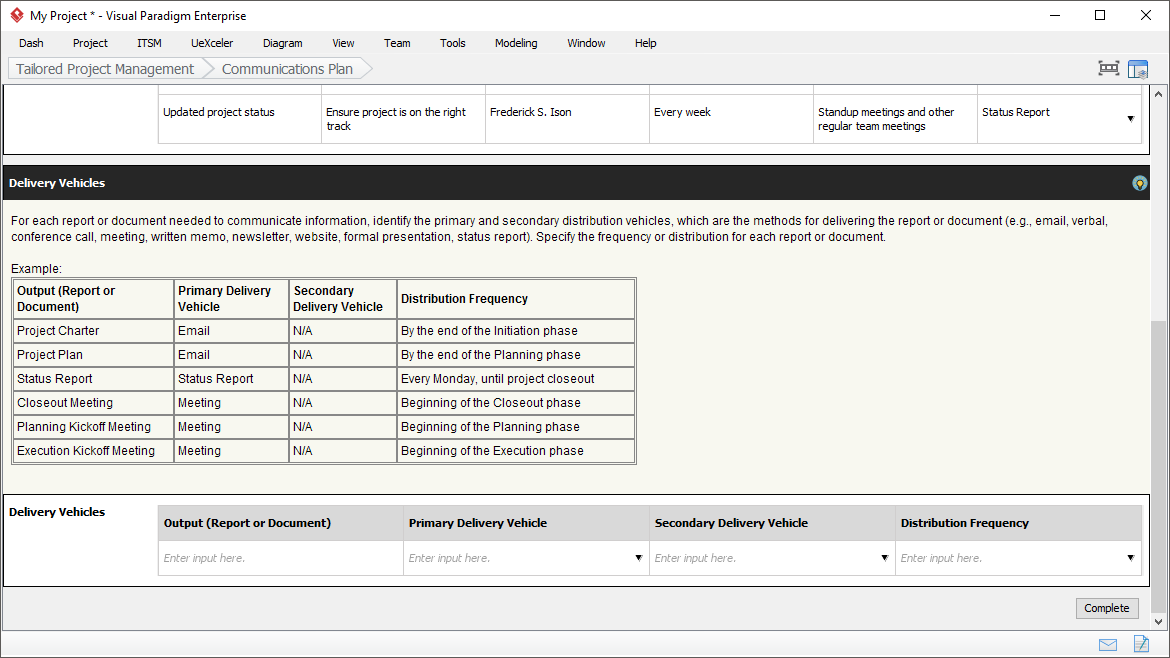This screenshot has width=1170, height=658.
Task: Click the Output (Report or Document) input field
Action: [281, 558]
